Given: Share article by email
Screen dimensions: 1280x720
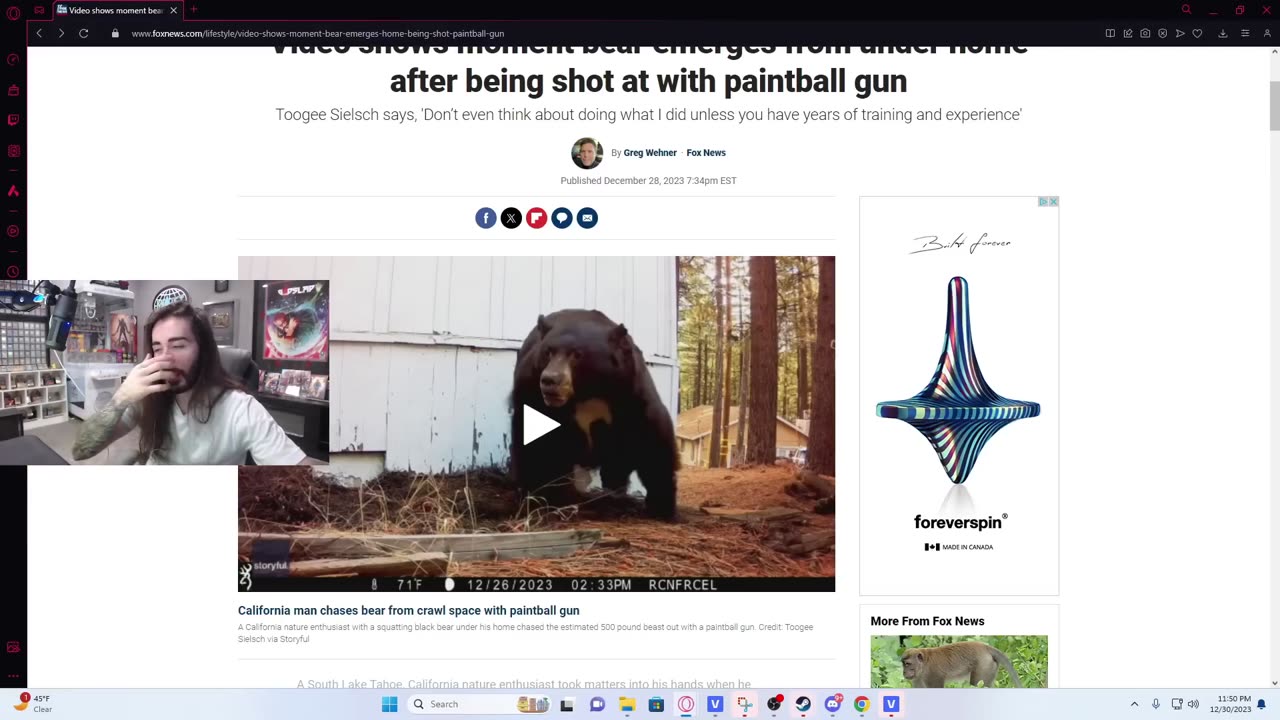Looking at the screenshot, I should 587,218.
